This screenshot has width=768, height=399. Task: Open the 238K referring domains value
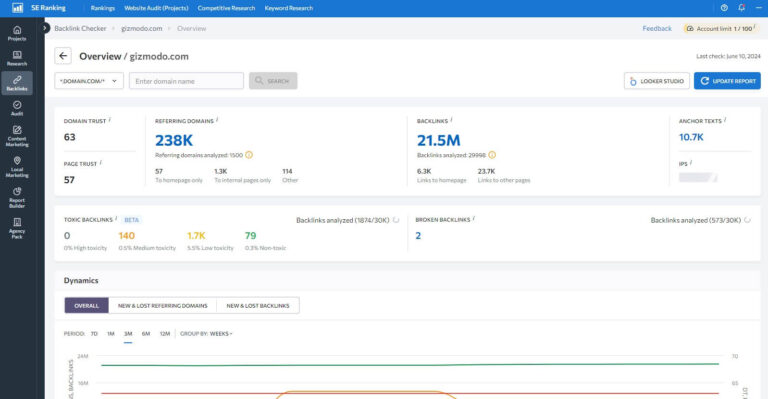click(x=174, y=141)
